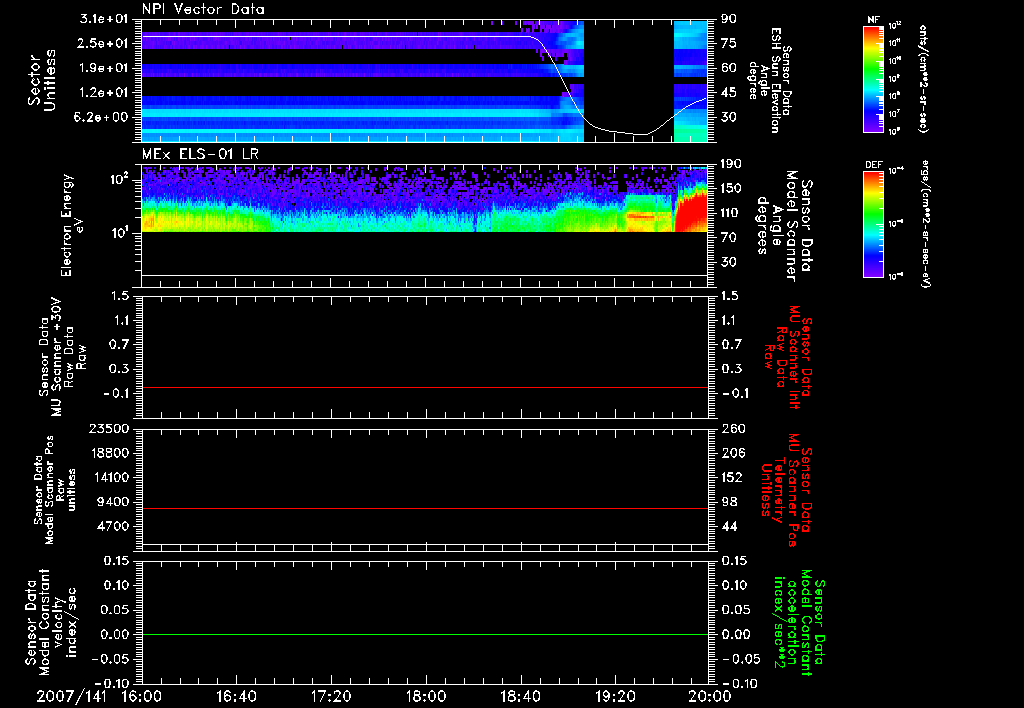The width and height of the screenshot is (1024, 708).
Task: Click the red MU Scanner Pos telemetry line
Action: (x=424, y=508)
